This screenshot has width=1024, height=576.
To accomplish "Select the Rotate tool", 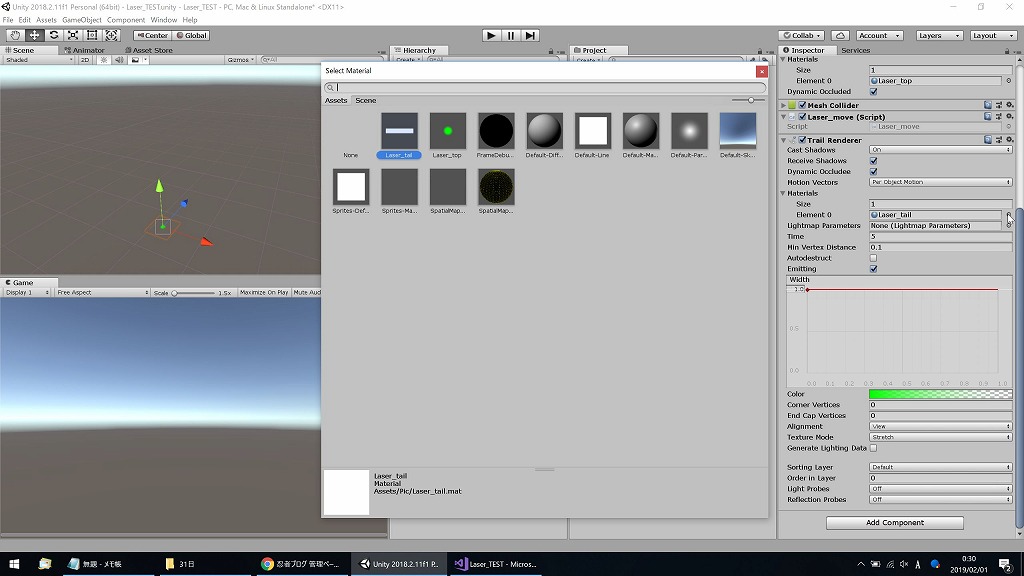I will pos(54,35).
